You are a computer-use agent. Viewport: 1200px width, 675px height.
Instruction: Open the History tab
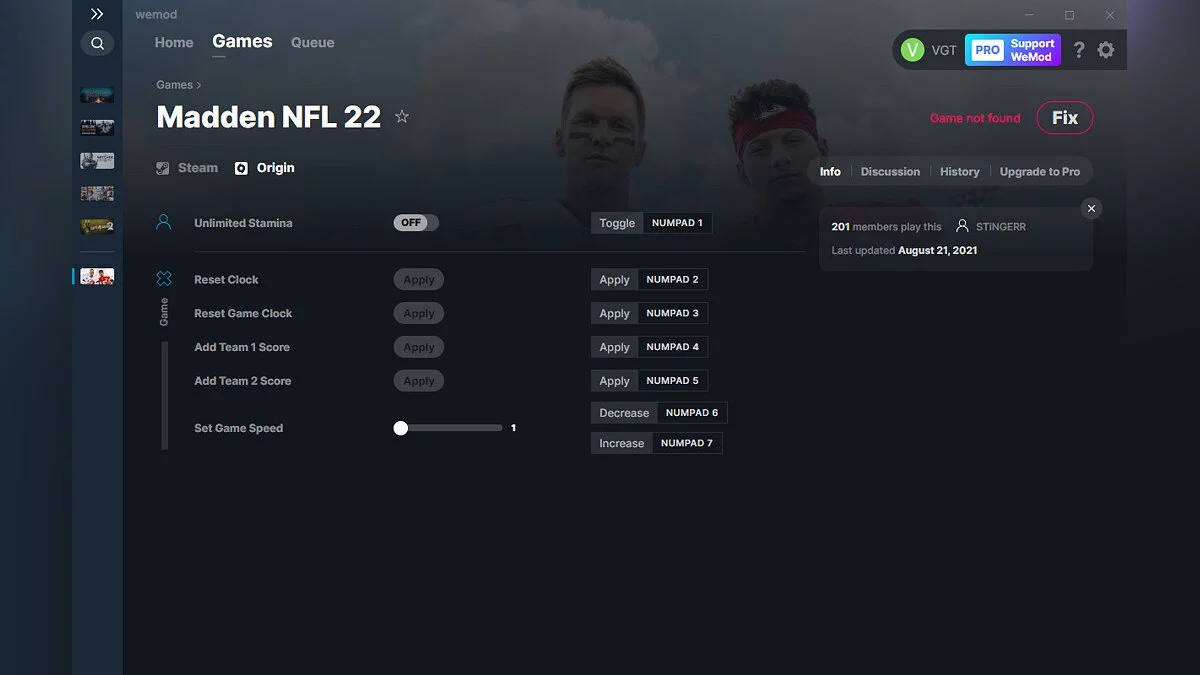959,171
